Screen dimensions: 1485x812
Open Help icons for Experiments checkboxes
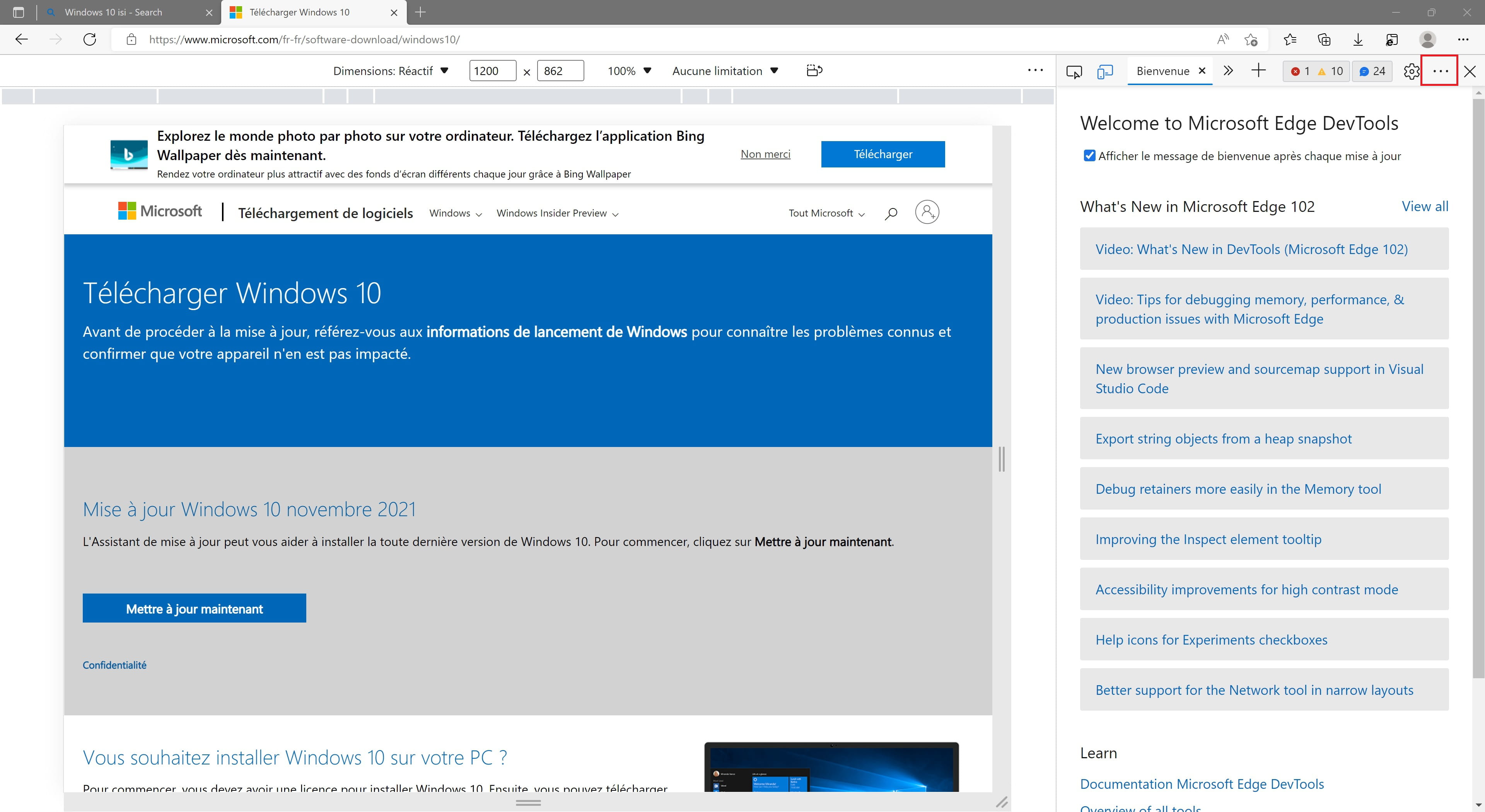click(x=1264, y=640)
